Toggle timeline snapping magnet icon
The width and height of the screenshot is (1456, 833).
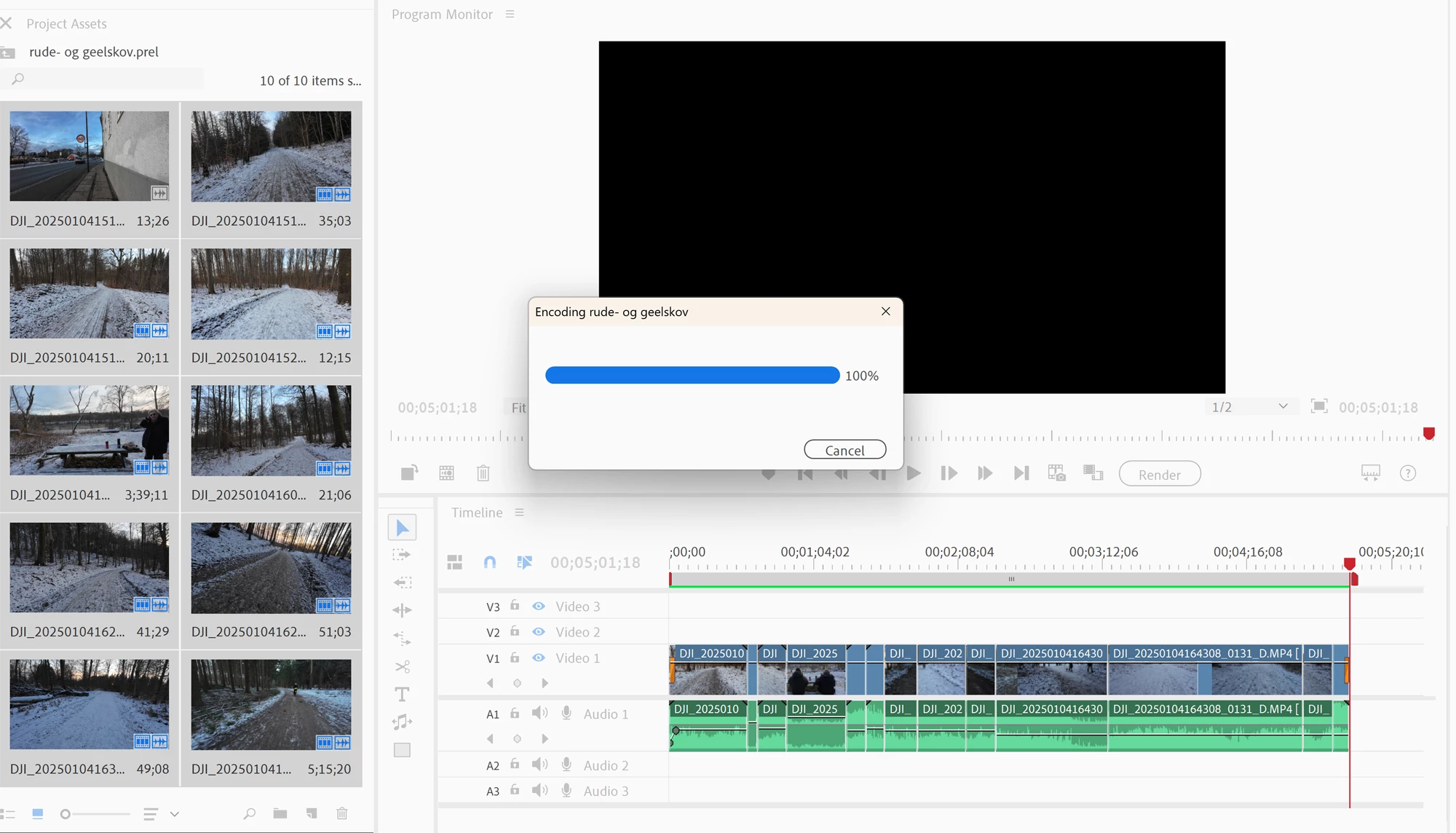click(490, 562)
